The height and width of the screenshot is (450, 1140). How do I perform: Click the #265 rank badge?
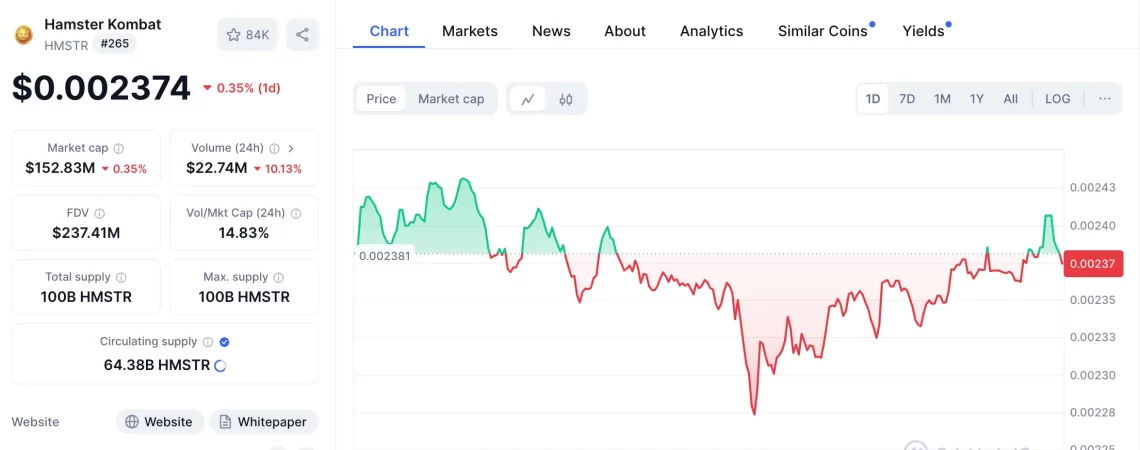pyautogui.click(x=115, y=44)
